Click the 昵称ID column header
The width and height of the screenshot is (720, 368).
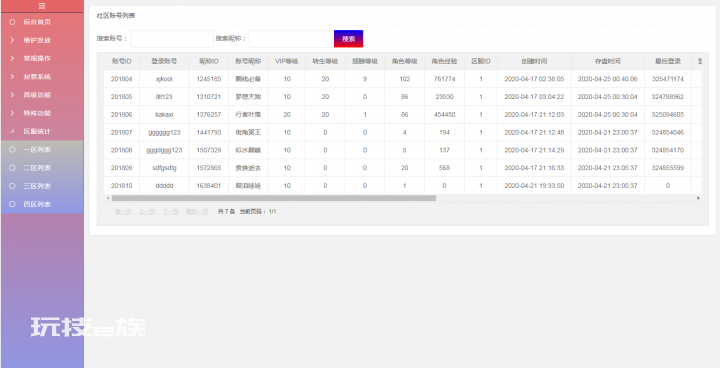pyautogui.click(x=209, y=61)
